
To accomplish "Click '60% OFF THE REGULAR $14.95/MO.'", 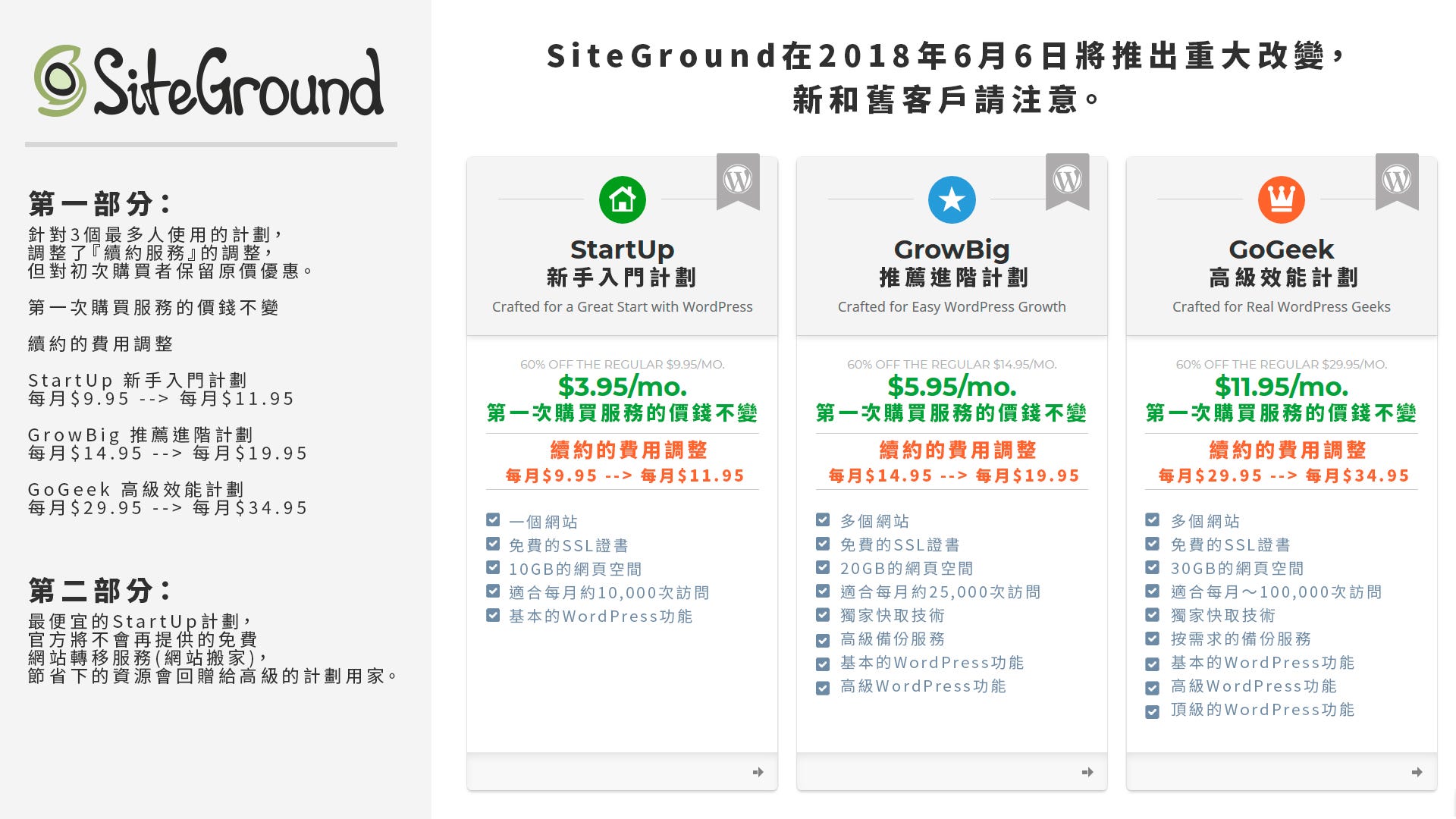I will pos(952,365).
